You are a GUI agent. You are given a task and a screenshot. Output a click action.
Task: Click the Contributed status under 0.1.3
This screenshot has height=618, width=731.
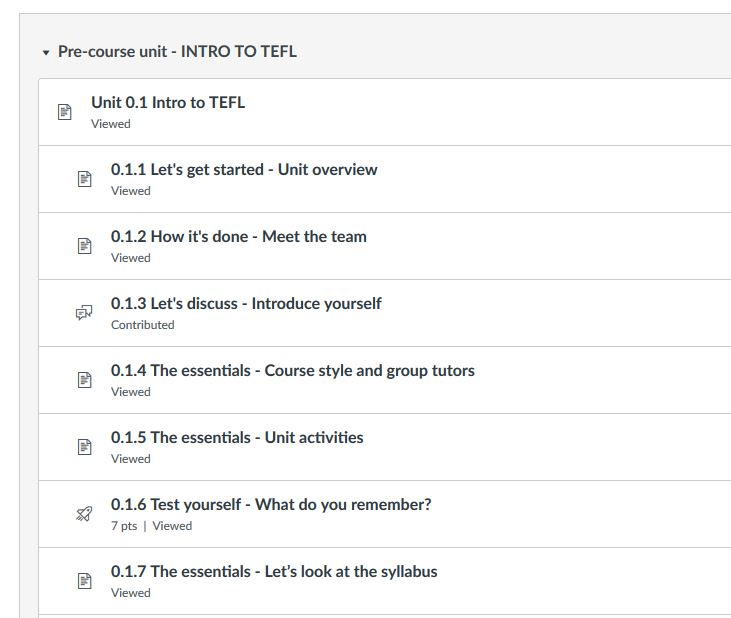coord(143,325)
